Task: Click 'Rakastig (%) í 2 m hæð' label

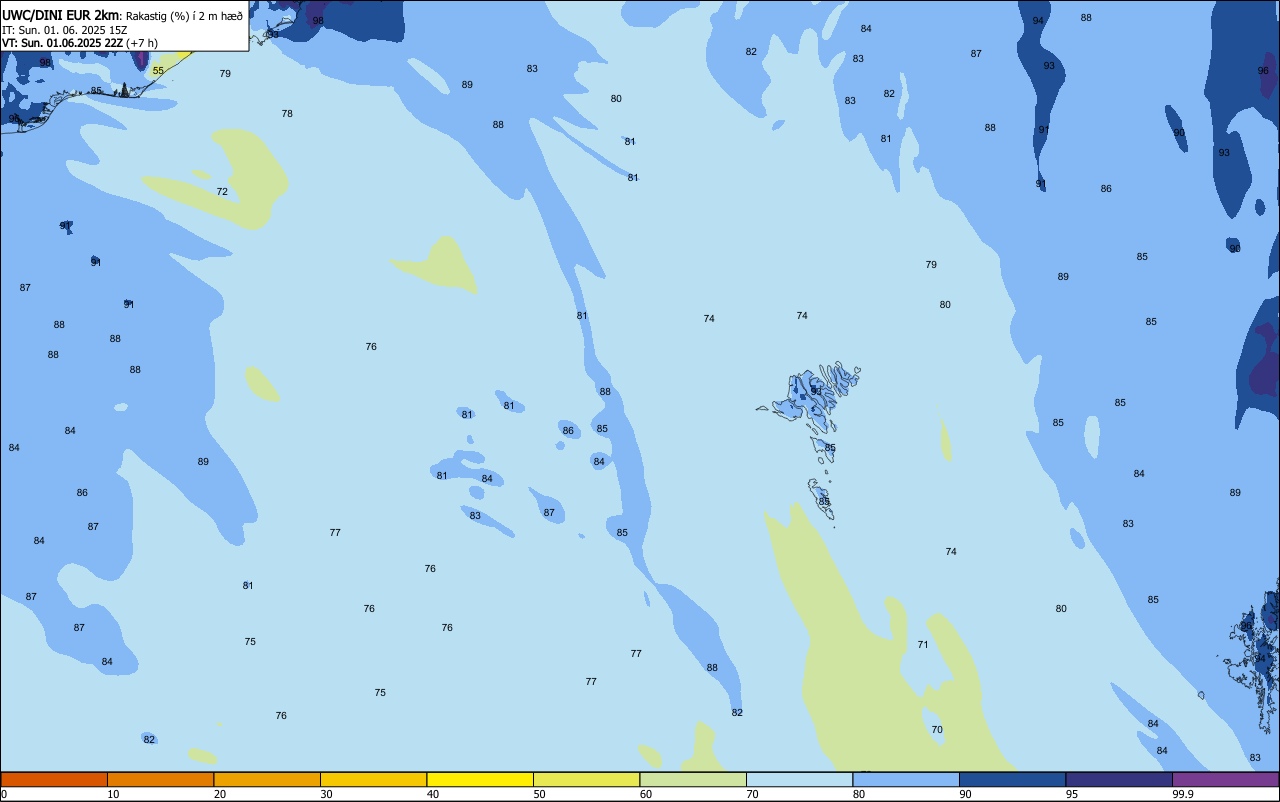Action: 184,16
